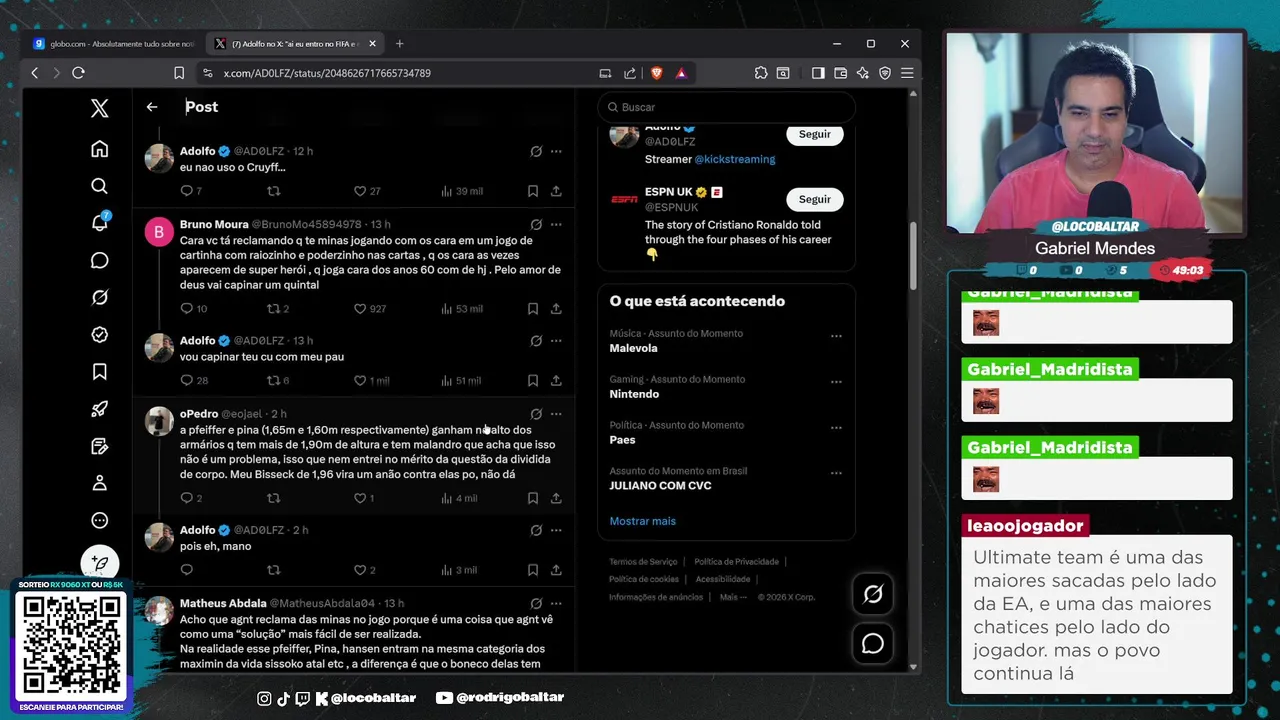Open 'Política de Privacidade' footer link
The width and height of the screenshot is (1280, 720).
coord(736,562)
